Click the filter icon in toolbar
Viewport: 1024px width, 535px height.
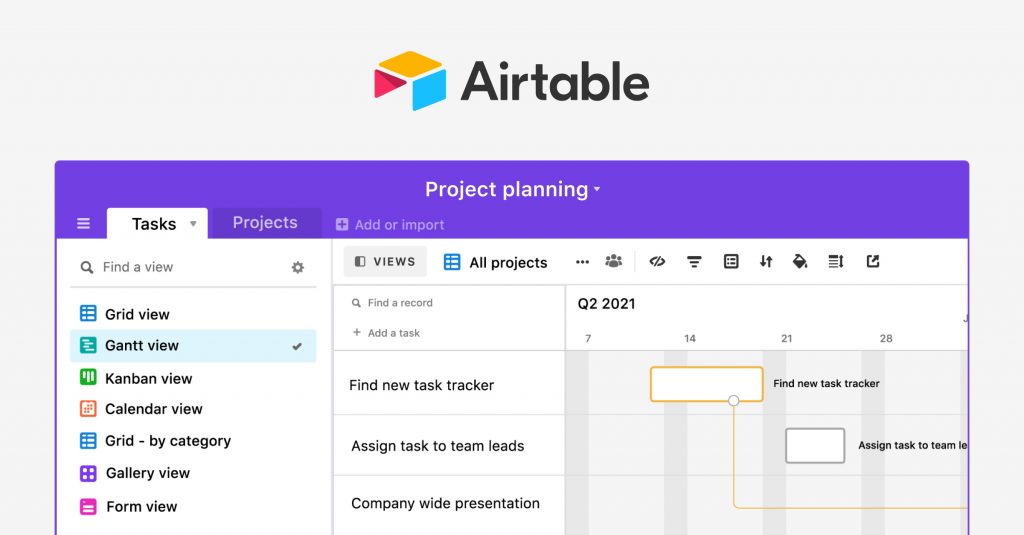(693, 262)
